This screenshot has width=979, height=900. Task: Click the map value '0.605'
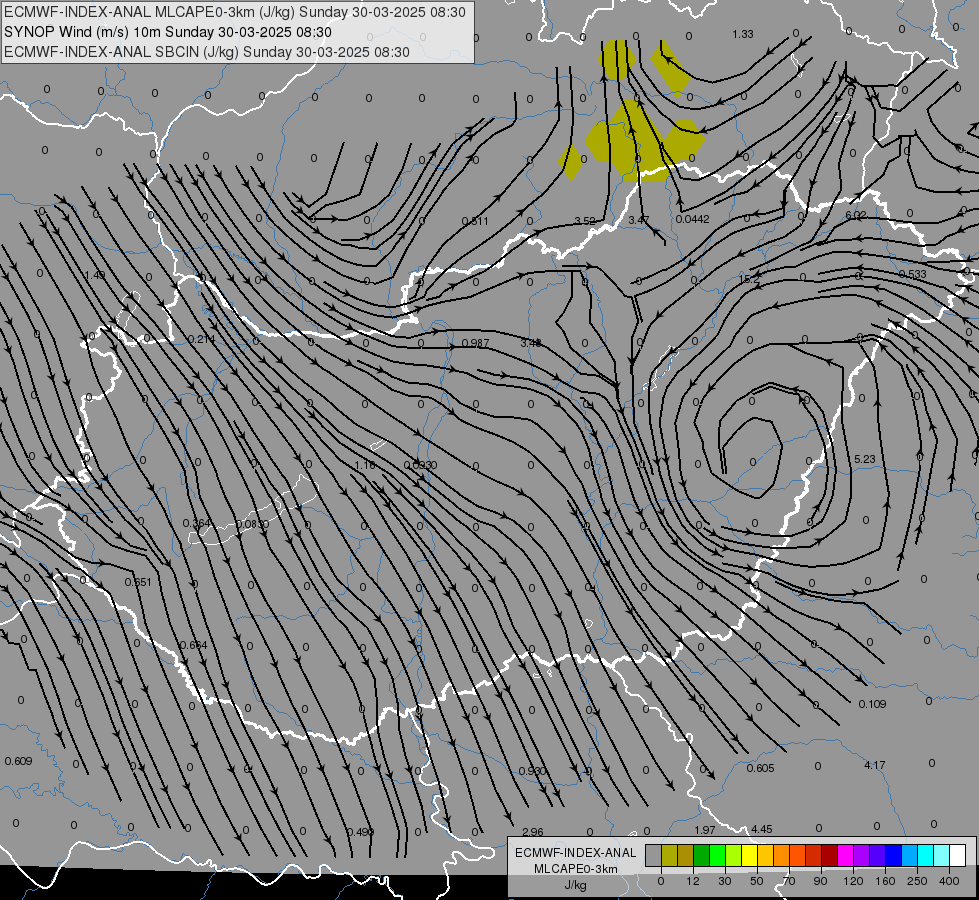760,768
